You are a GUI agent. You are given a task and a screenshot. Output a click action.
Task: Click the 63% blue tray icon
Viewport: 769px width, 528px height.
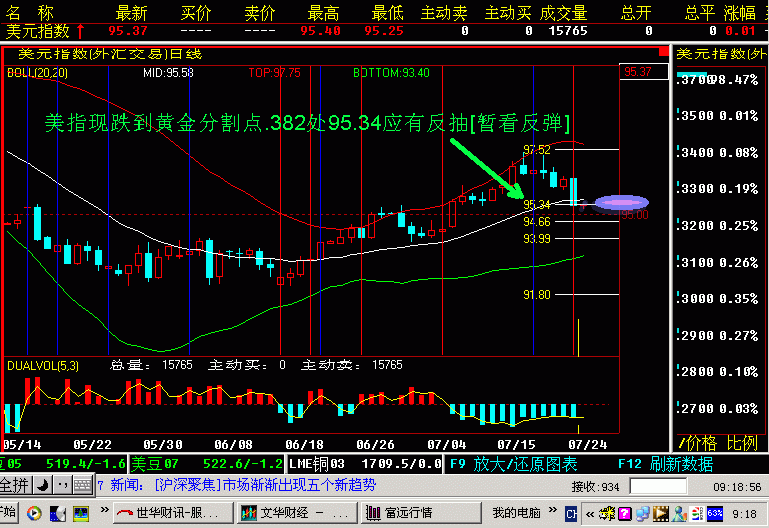[x=715, y=513]
